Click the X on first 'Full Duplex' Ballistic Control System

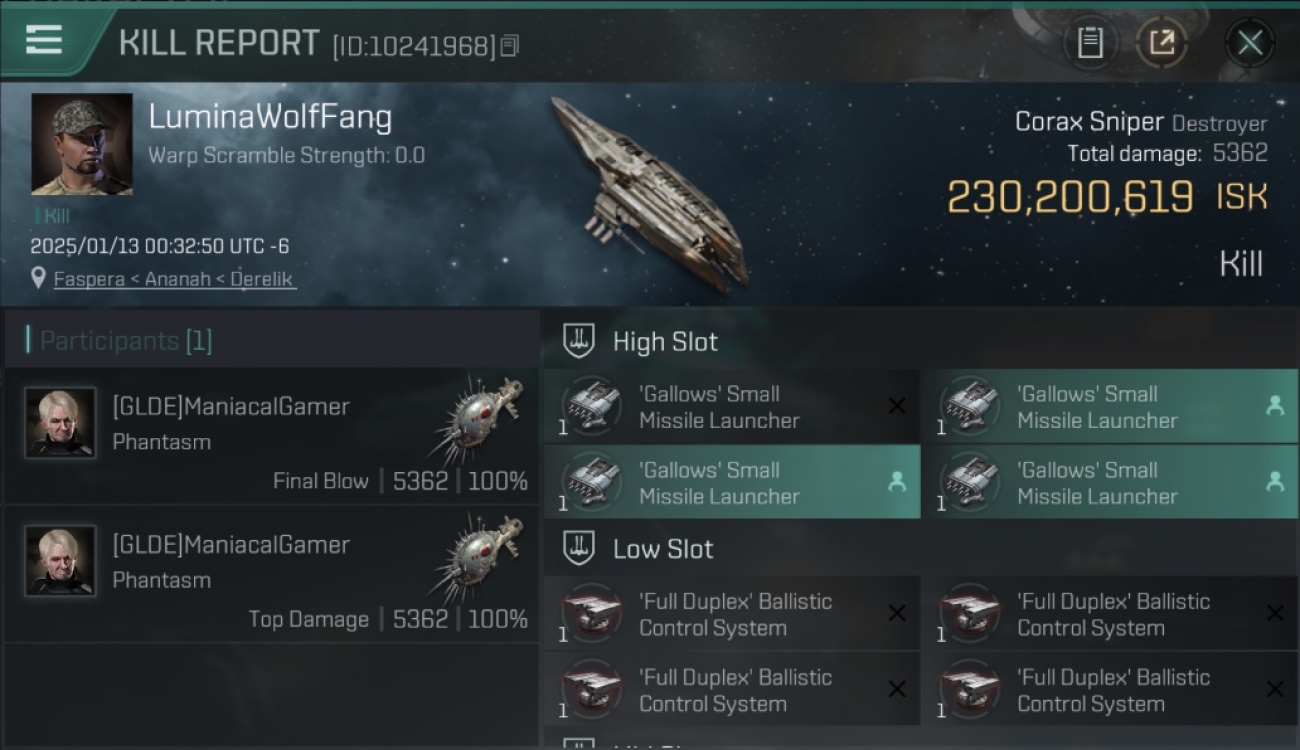[897, 613]
